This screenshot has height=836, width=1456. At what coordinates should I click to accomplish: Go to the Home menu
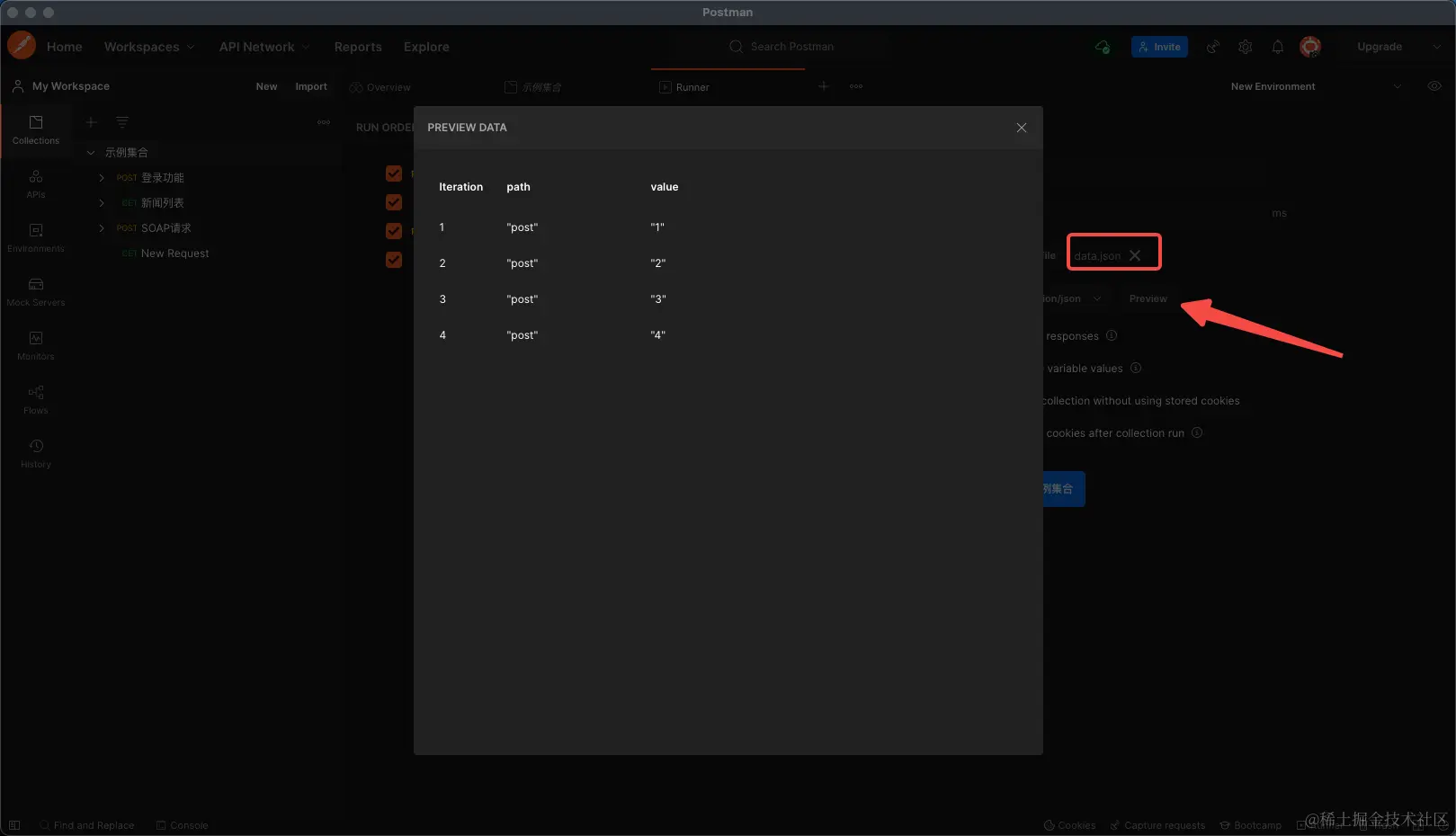click(65, 47)
